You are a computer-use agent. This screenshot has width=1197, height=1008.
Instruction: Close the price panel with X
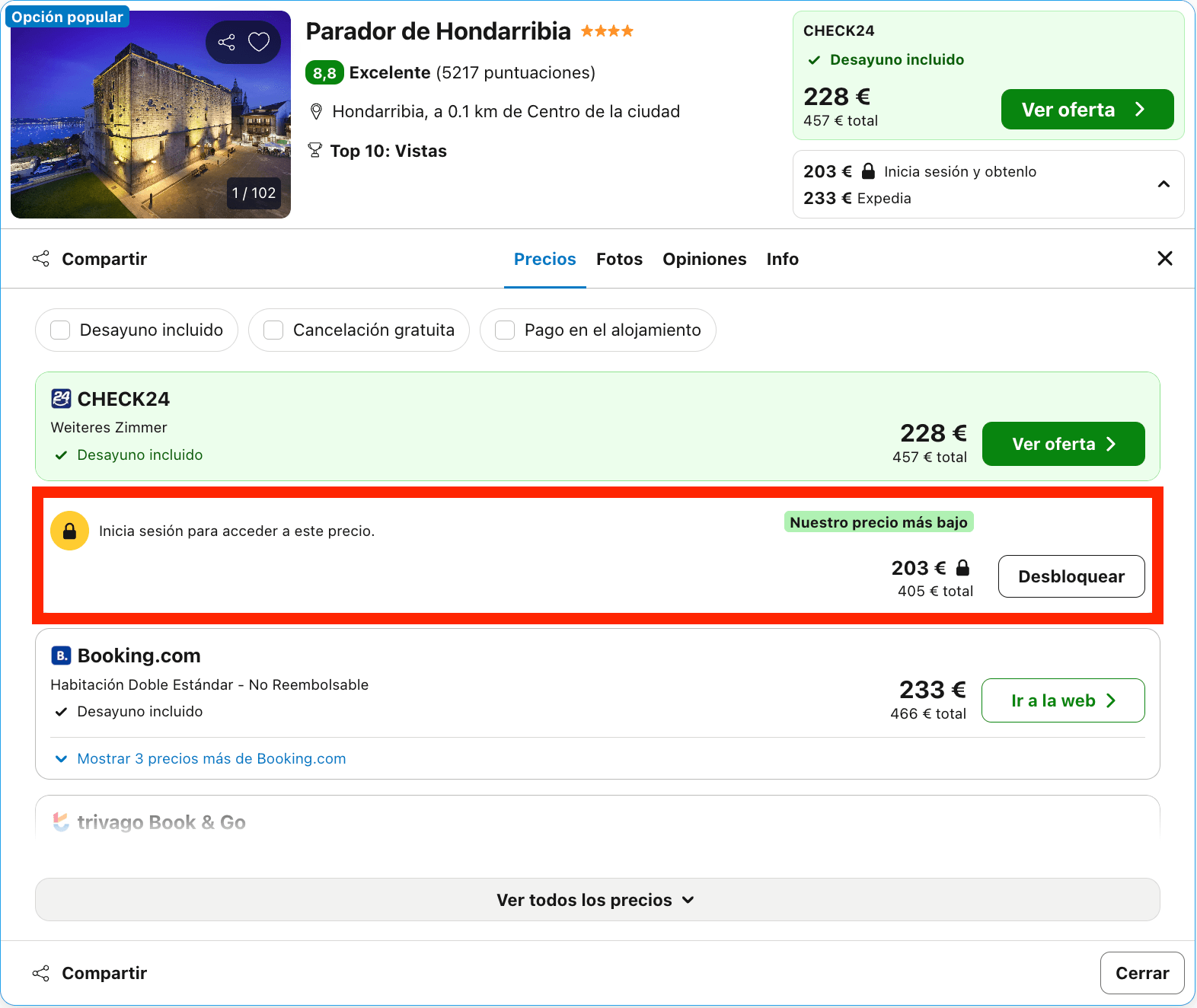tap(1164, 259)
